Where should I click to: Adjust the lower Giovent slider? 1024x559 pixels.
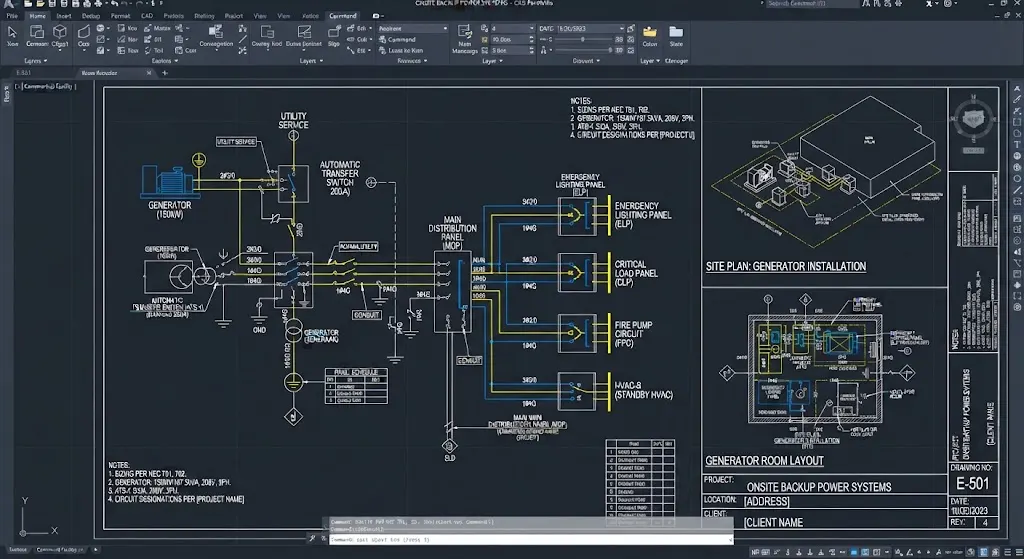(x=581, y=50)
